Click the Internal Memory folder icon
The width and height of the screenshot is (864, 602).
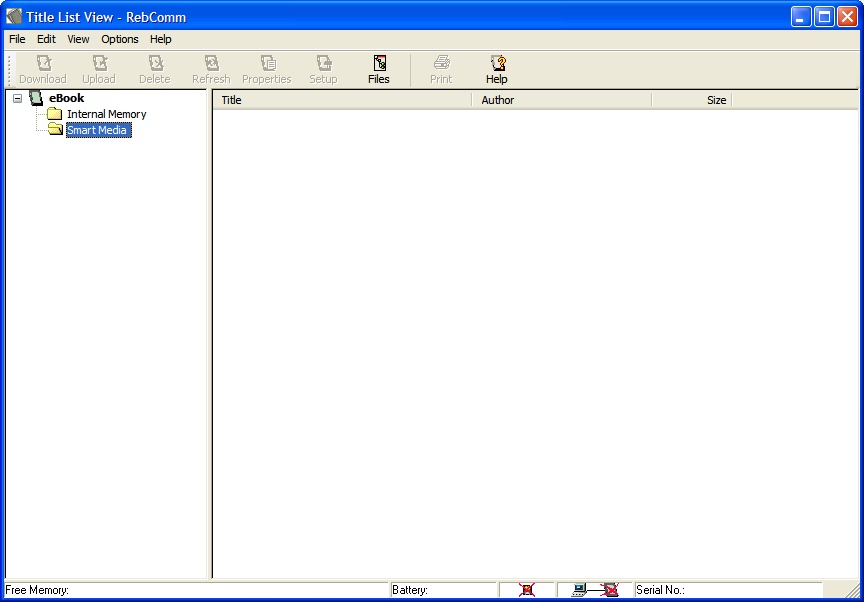54,114
